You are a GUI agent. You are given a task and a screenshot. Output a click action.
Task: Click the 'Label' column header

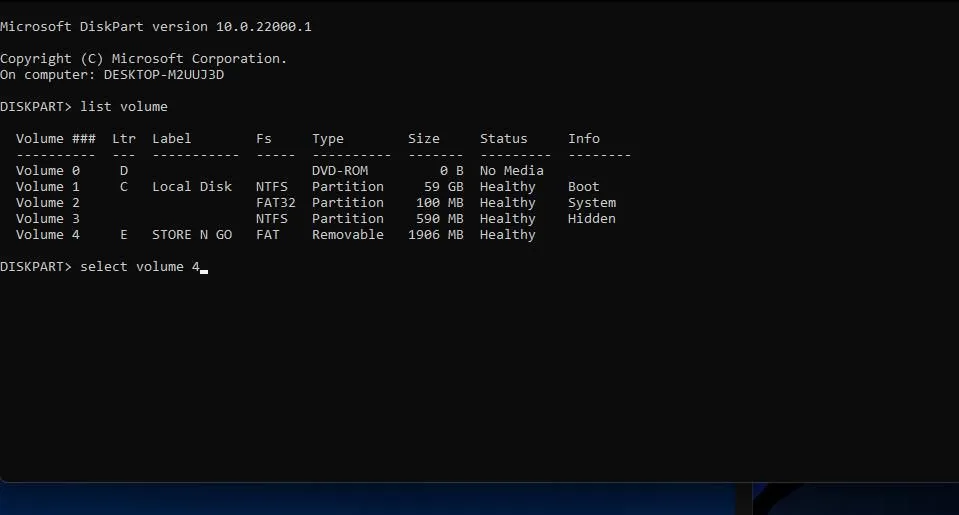coord(171,139)
